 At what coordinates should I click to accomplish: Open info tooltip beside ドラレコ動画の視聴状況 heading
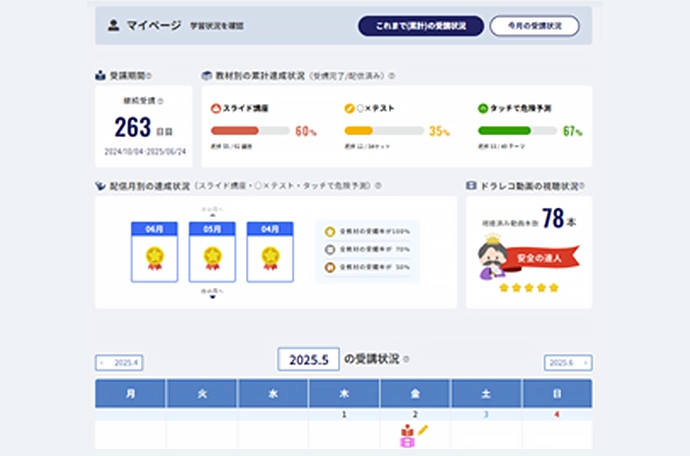(x=582, y=186)
